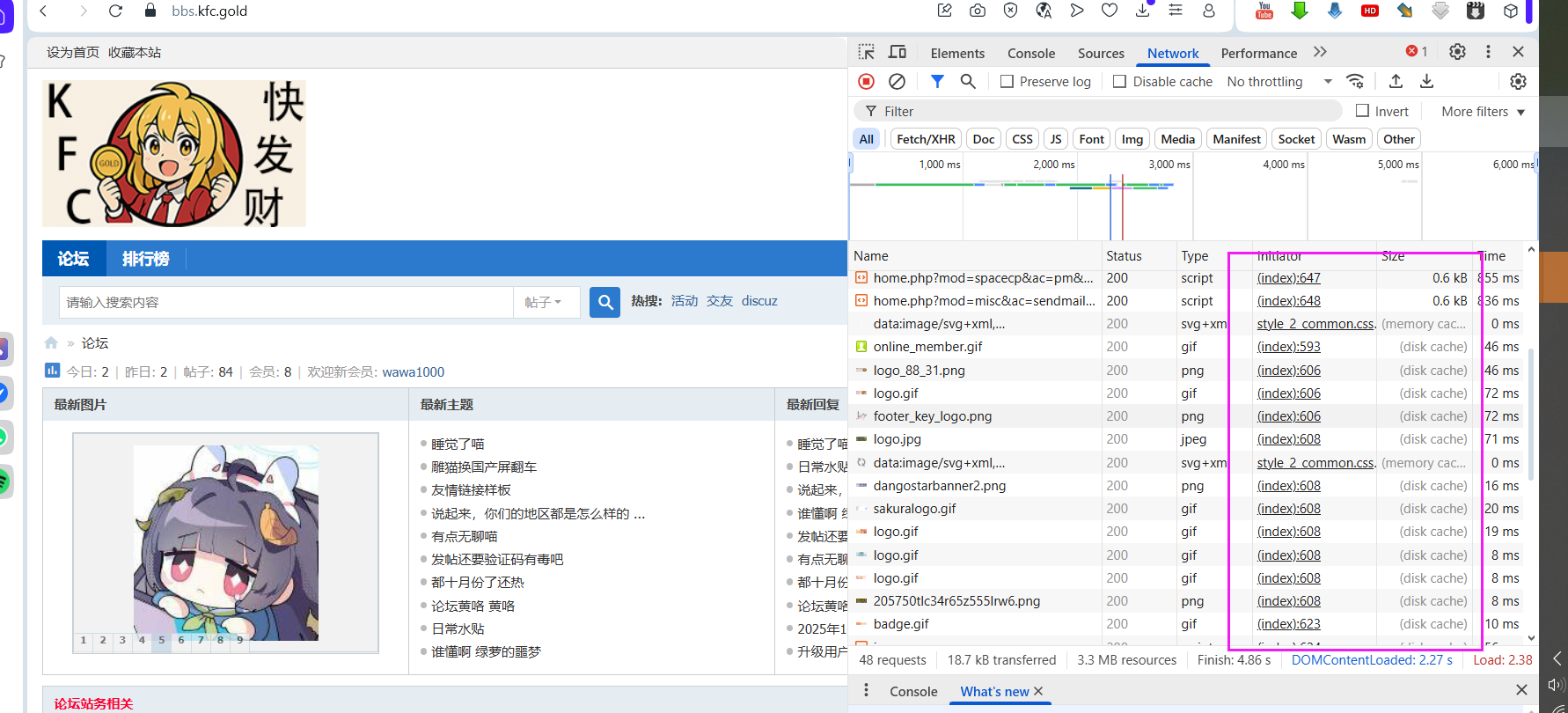Clear the network log
This screenshot has height=713, width=1568.
click(897, 82)
